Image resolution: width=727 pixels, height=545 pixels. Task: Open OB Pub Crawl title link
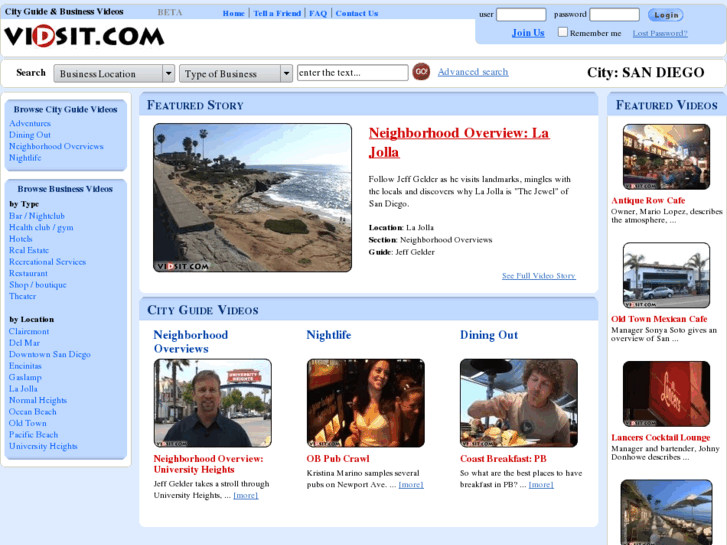coord(338,459)
